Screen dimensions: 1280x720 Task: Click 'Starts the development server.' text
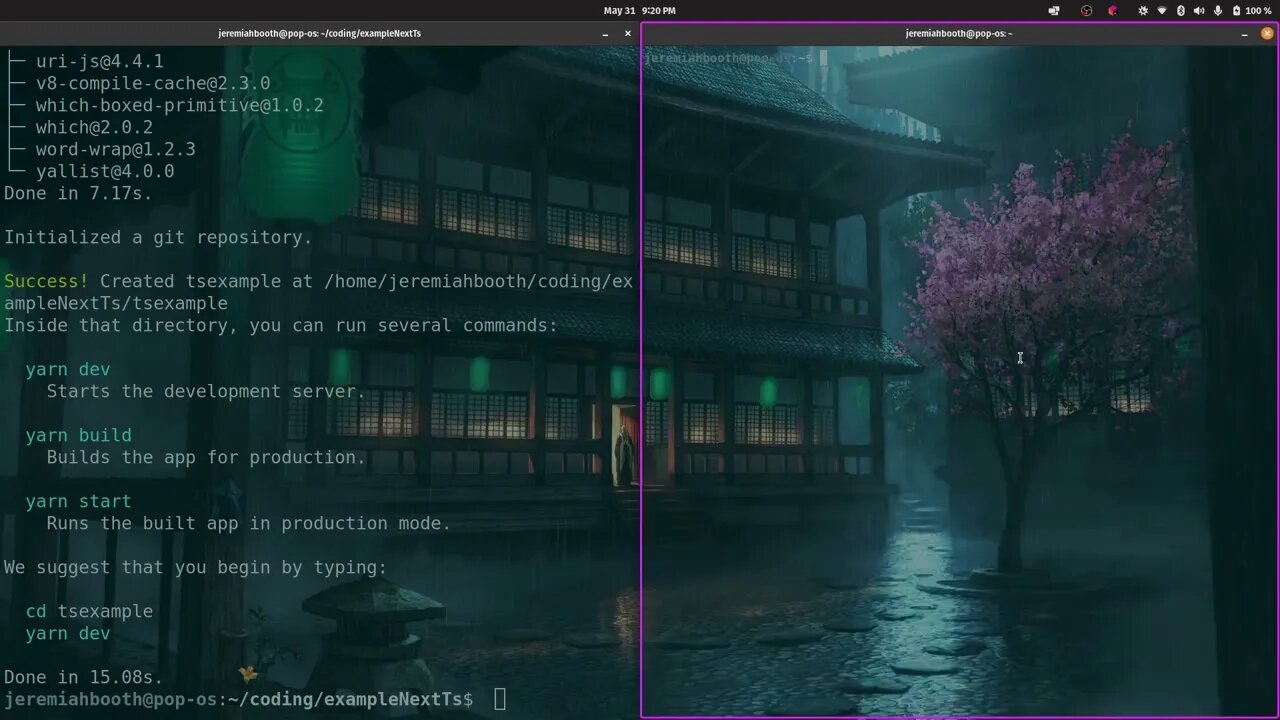tap(206, 391)
